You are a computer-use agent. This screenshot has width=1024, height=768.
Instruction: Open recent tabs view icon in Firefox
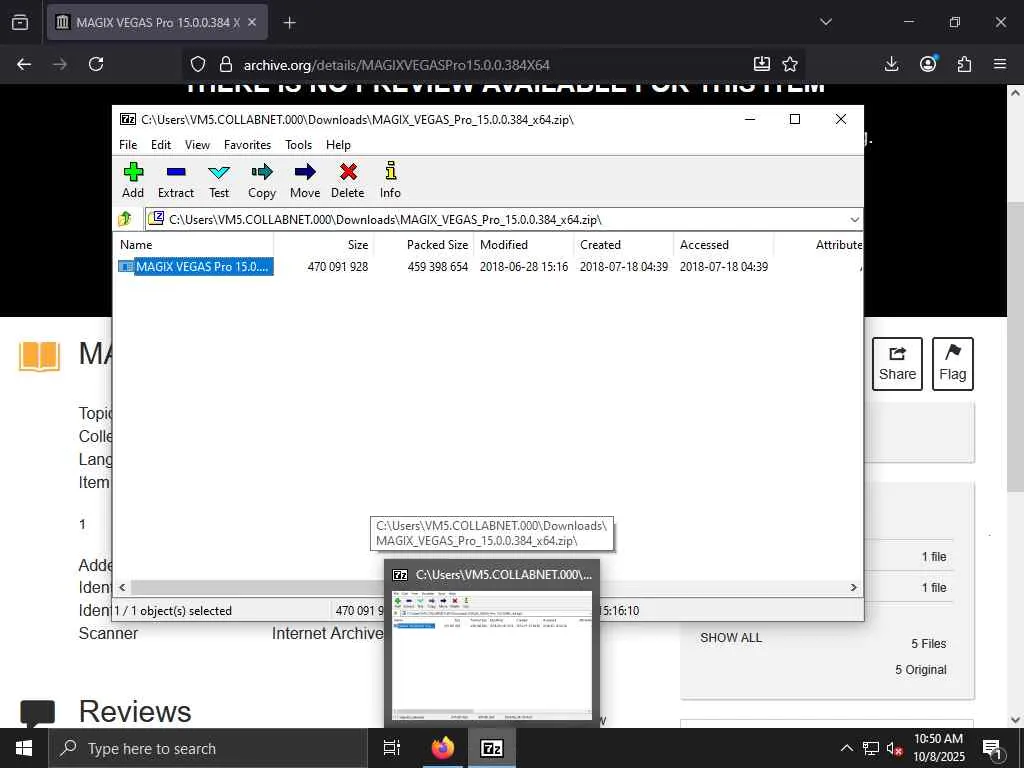pos(20,22)
